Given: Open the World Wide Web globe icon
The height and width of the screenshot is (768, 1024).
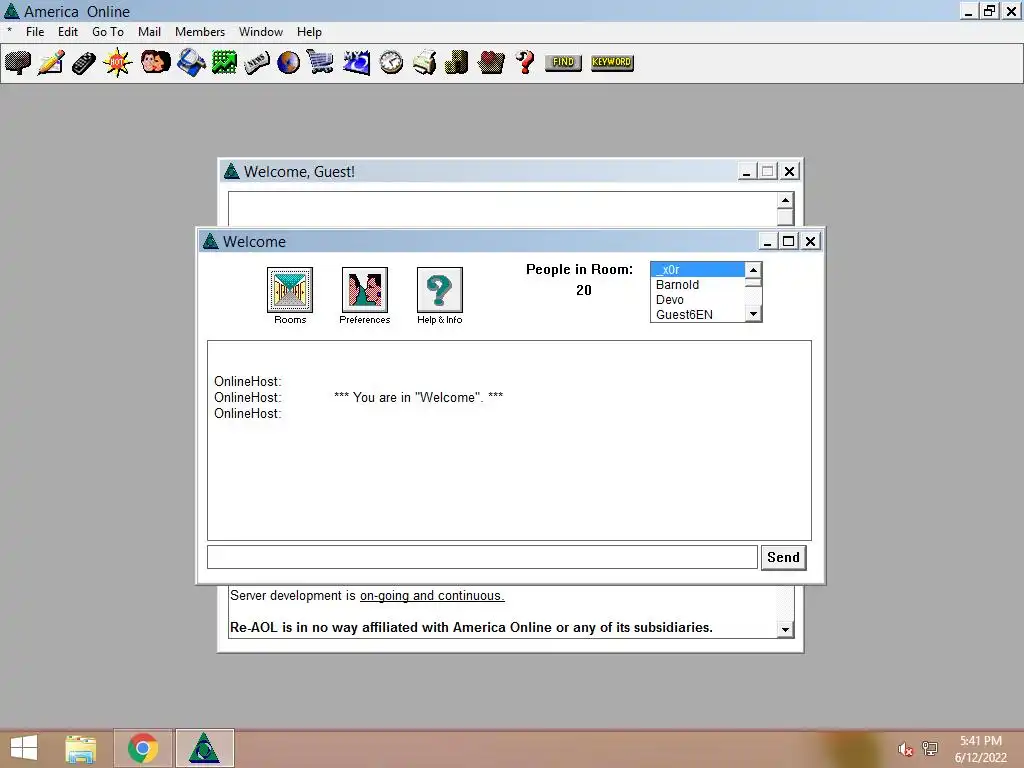Looking at the screenshot, I should [x=289, y=63].
